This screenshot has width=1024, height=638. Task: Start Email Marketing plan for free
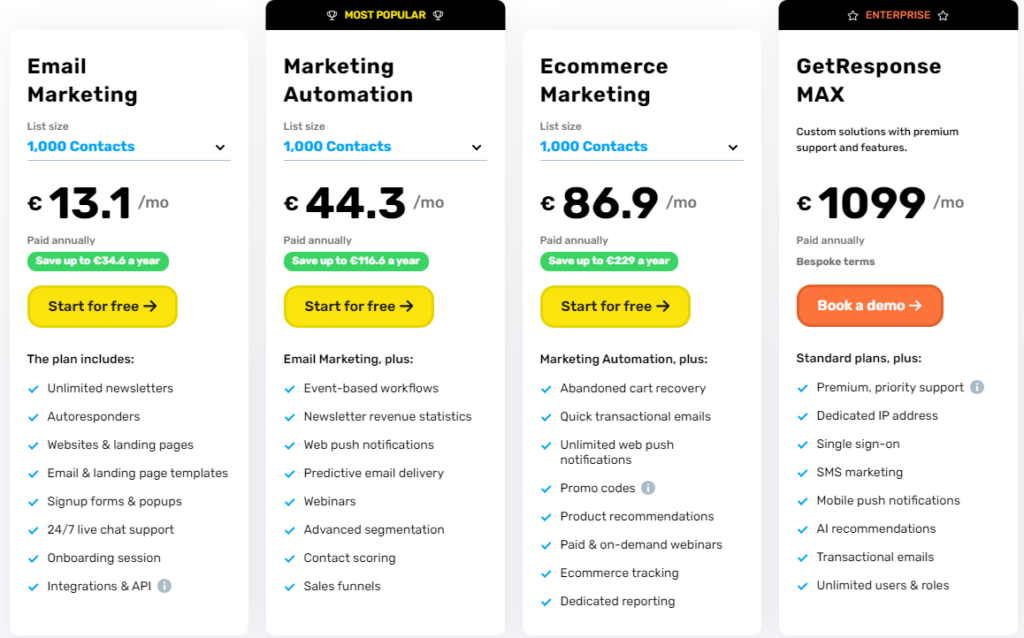(103, 306)
